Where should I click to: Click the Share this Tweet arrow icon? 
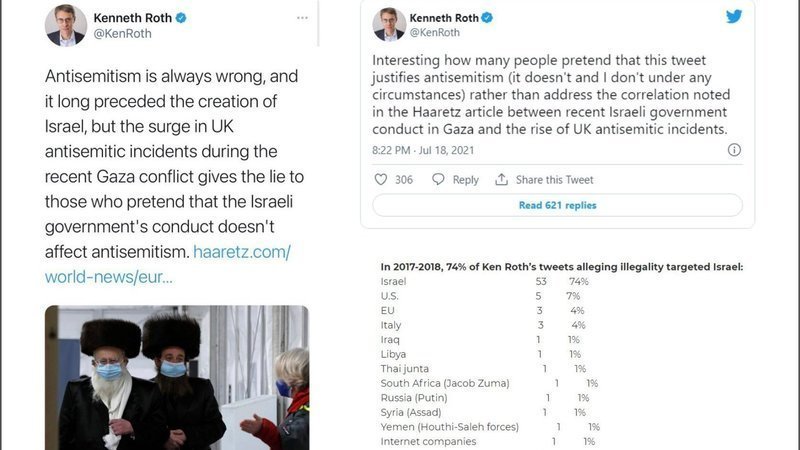tap(501, 180)
